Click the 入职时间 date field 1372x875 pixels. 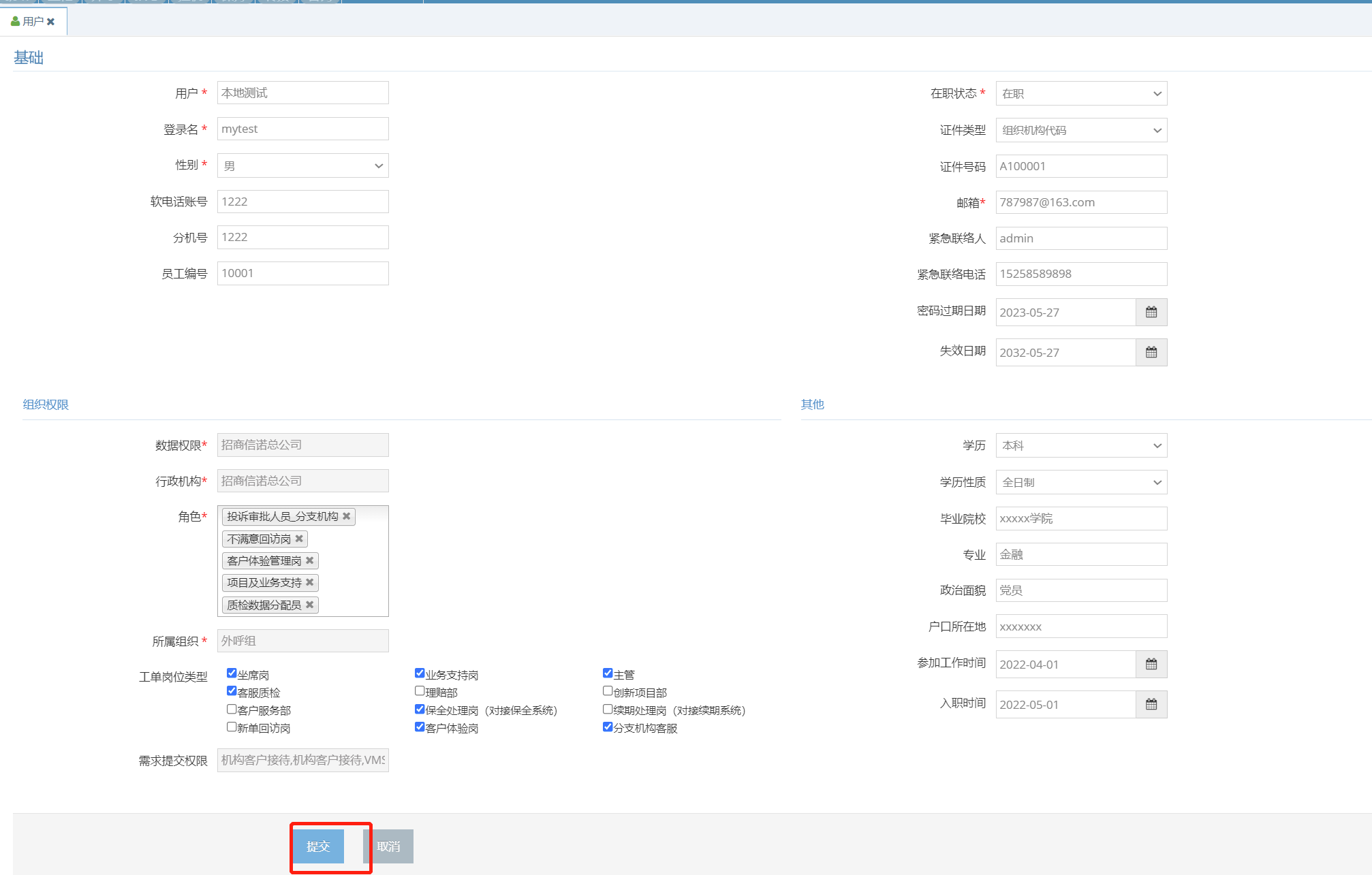tap(1065, 704)
